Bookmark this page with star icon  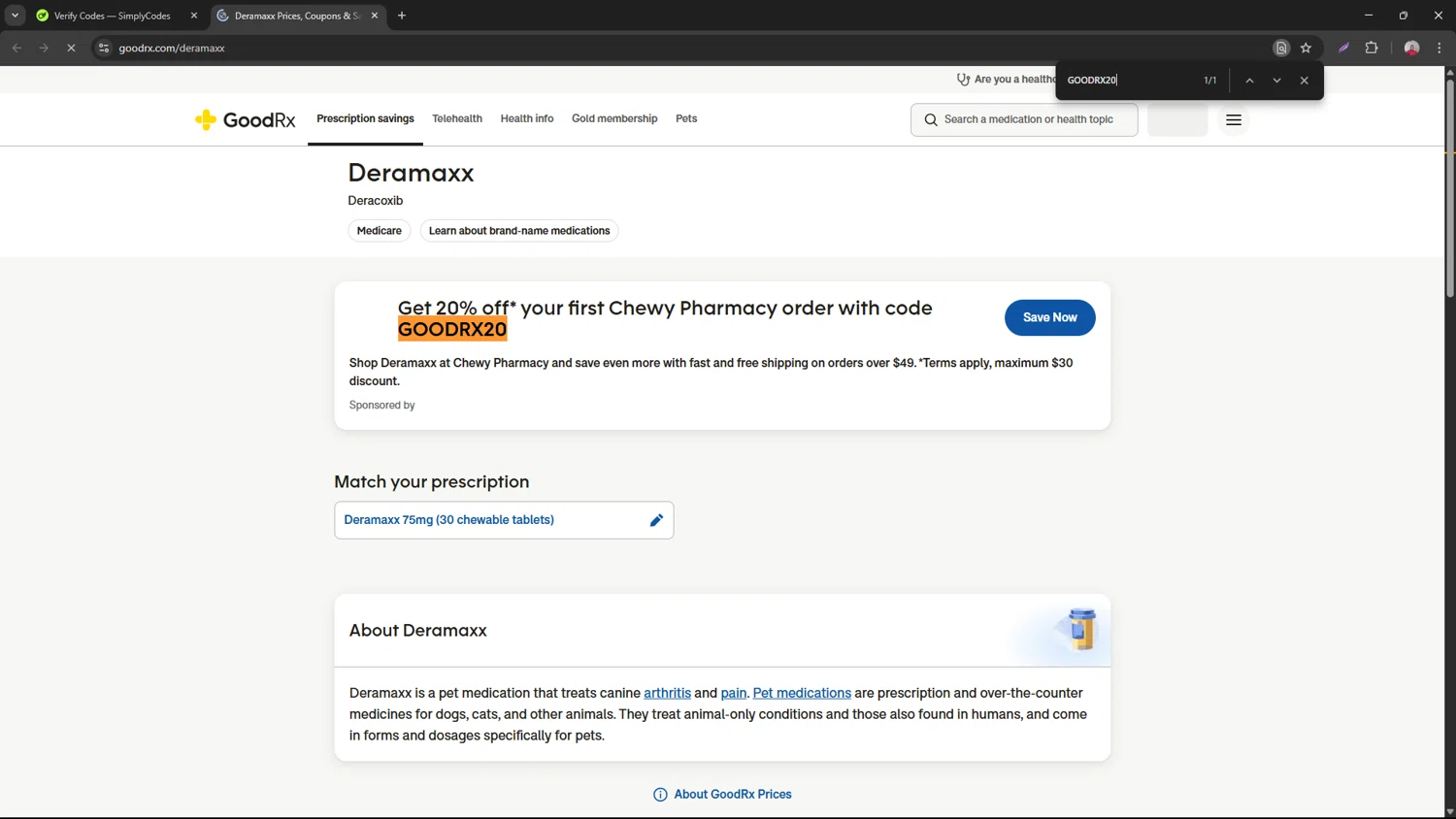1306,48
